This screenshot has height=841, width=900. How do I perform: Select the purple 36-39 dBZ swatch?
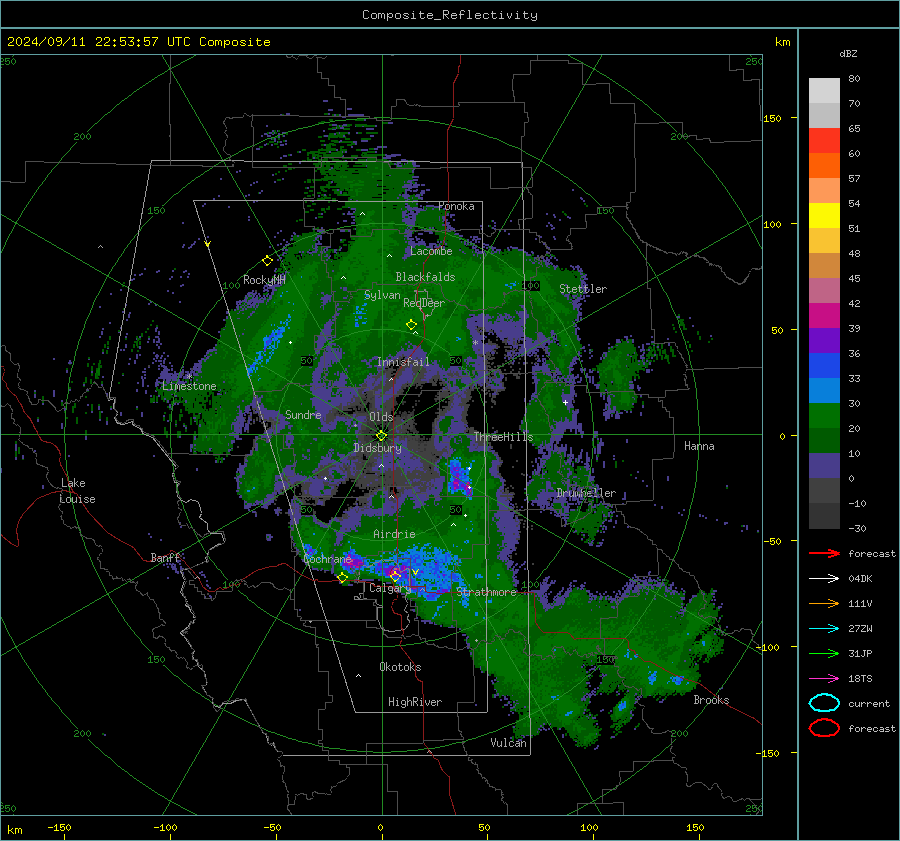point(824,341)
